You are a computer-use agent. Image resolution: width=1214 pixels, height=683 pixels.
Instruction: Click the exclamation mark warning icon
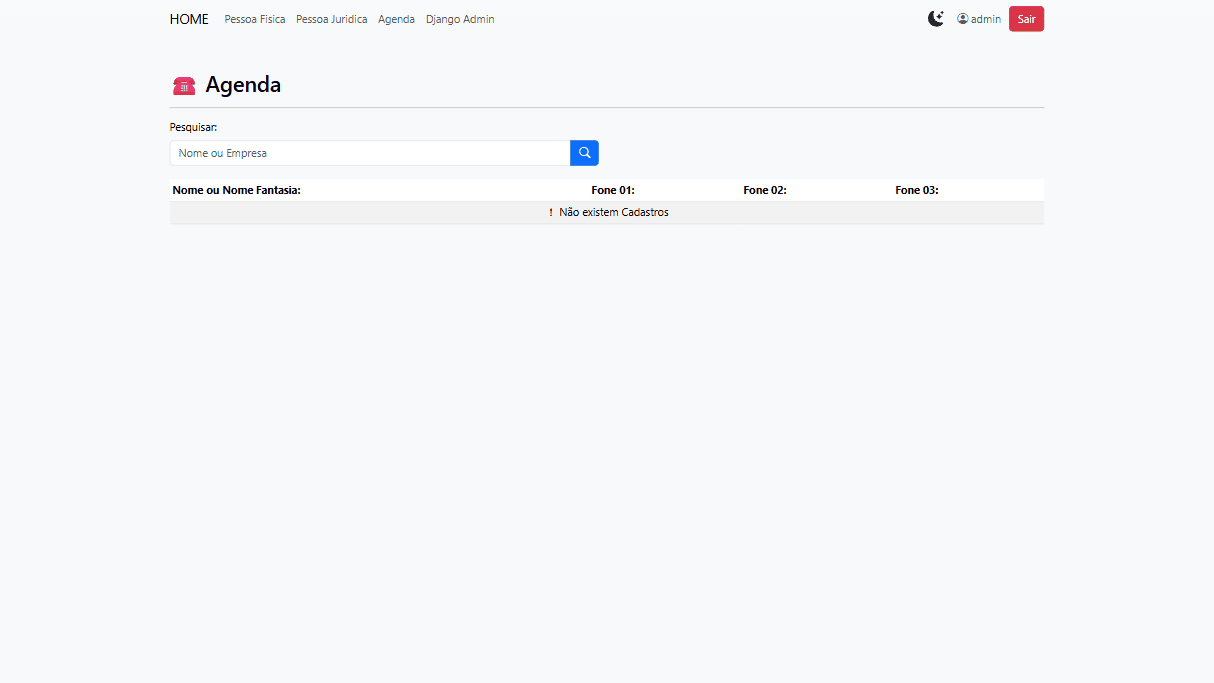tap(551, 212)
